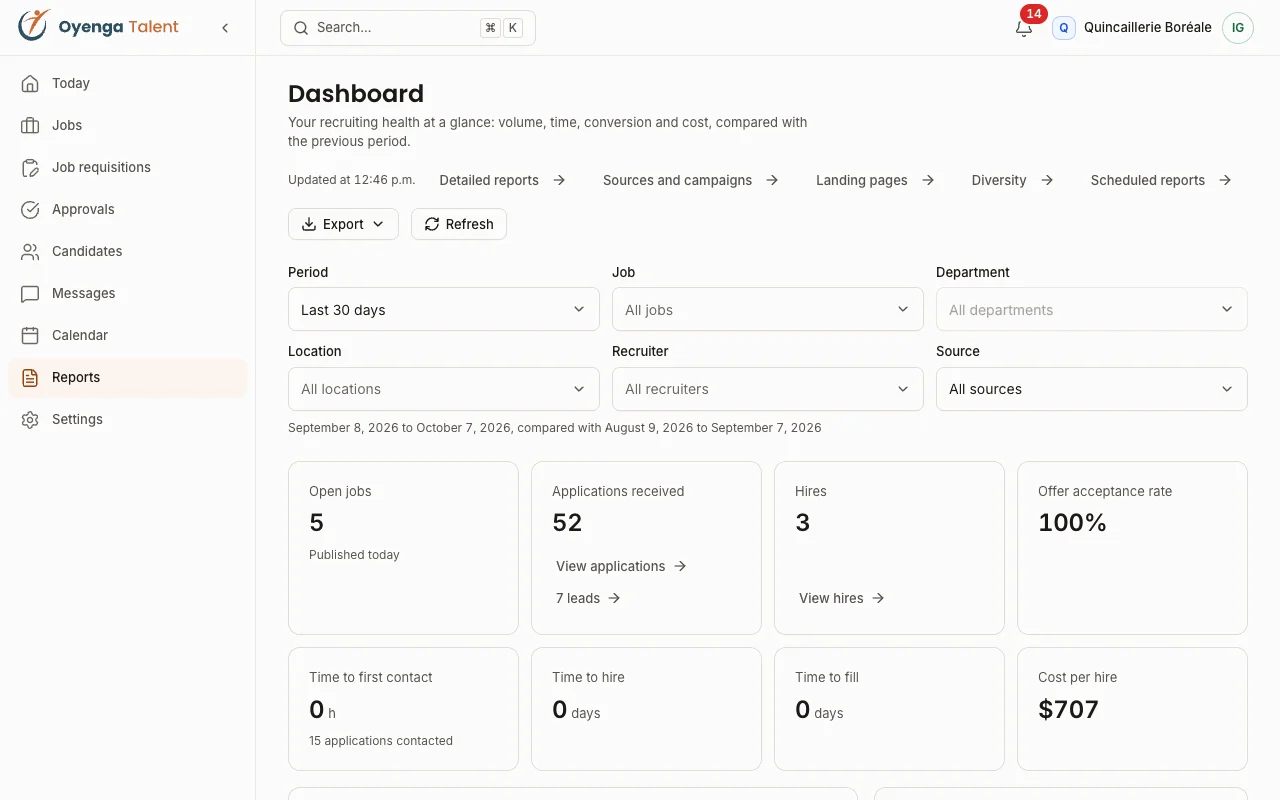Image resolution: width=1280 pixels, height=800 pixels.
Task: Open the Jobs section in sidebar
Action: coord(127,125)
